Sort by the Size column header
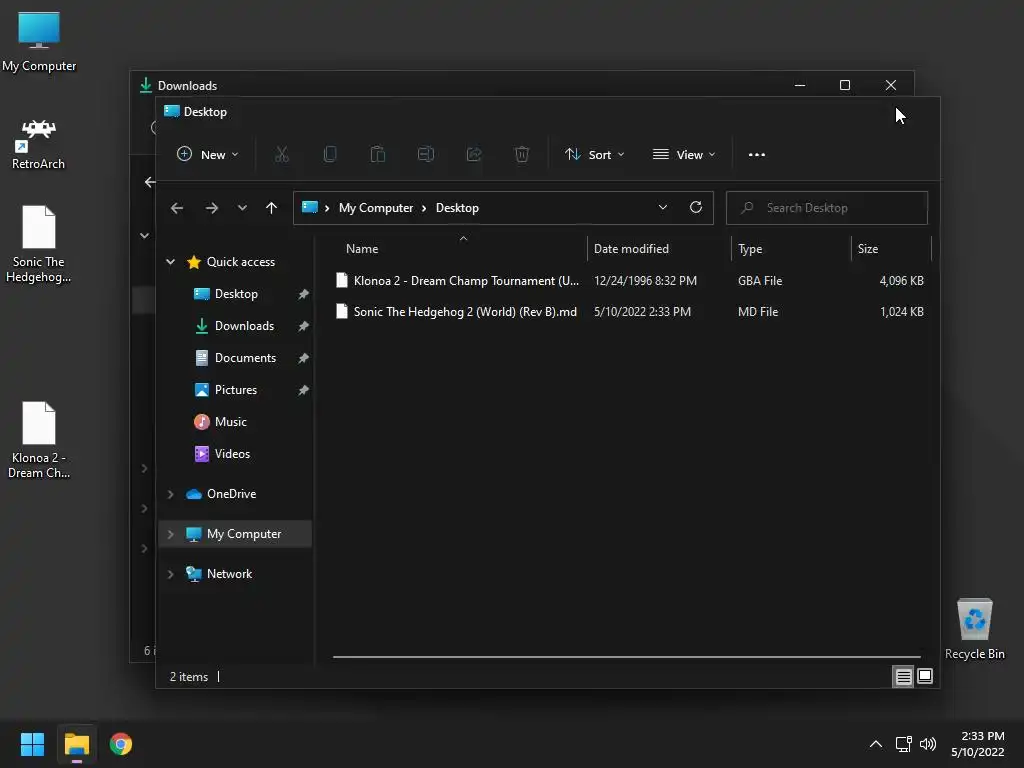1024x768 pixels. (867, 249)
